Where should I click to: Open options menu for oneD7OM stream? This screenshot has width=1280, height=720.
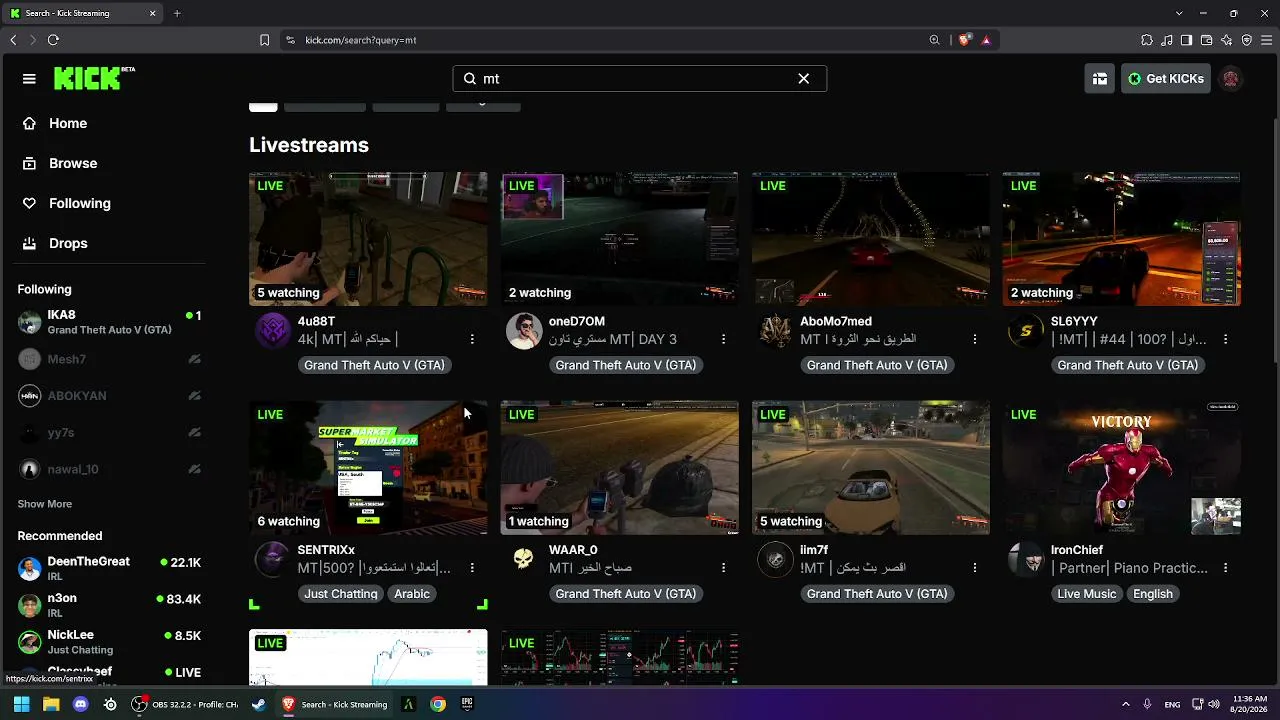(723, 339)
